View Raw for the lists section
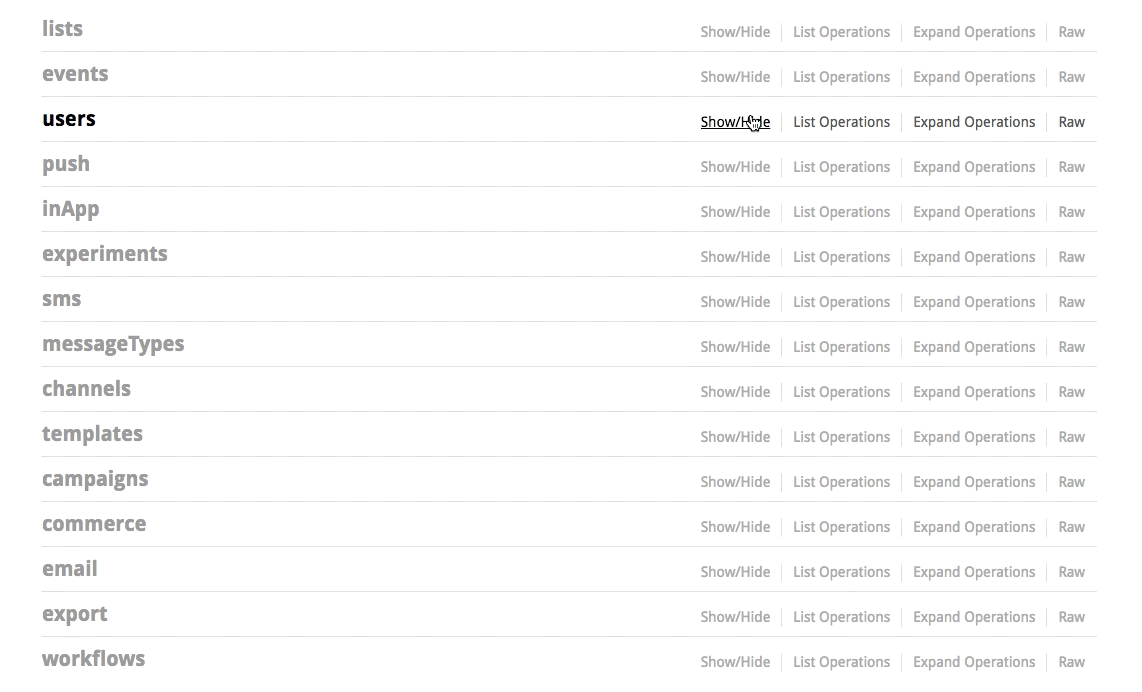The height and width of the screenshot is (692, 1142). tap(1071, 32)
